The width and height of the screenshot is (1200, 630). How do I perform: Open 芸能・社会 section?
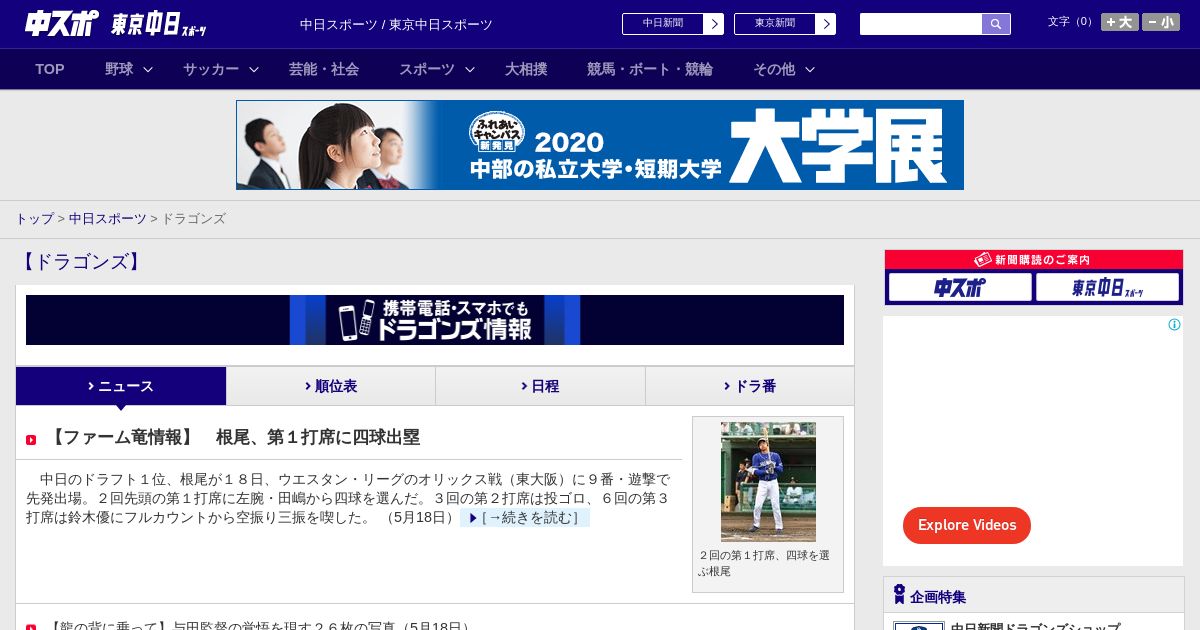pos(324,69)
